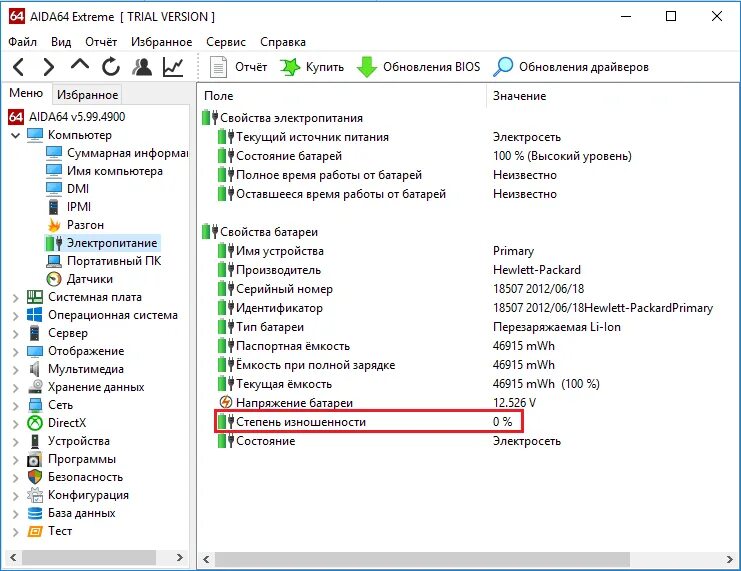Click the Купить buy button
Screen dimensions: 741x571
point(312,67)
